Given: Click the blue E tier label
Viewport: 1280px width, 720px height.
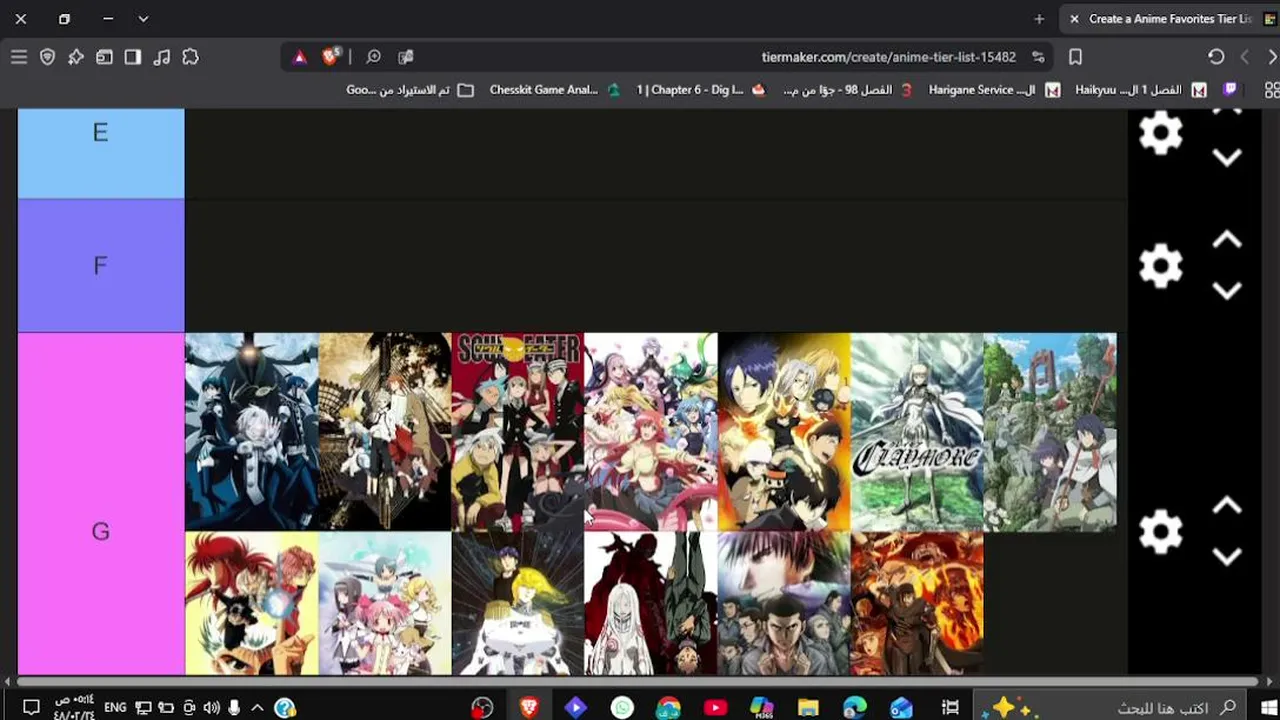Looking at the screenshot, I should 101,153.
